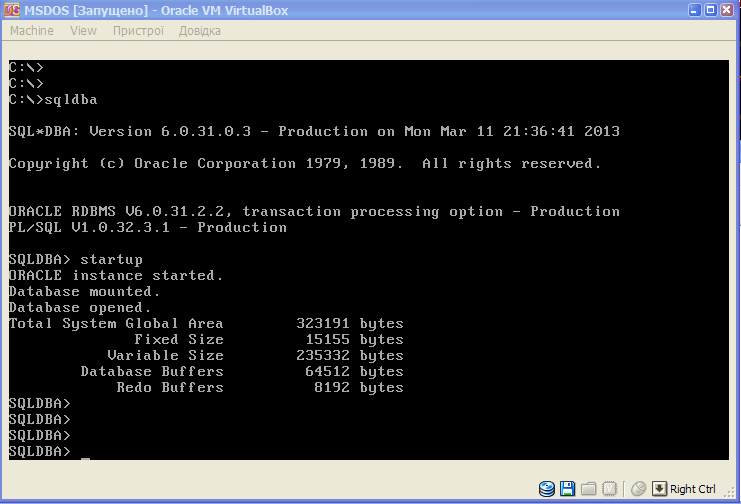
Task: Click the 'ORACLE instance started.' message
Action: (116, 275)
